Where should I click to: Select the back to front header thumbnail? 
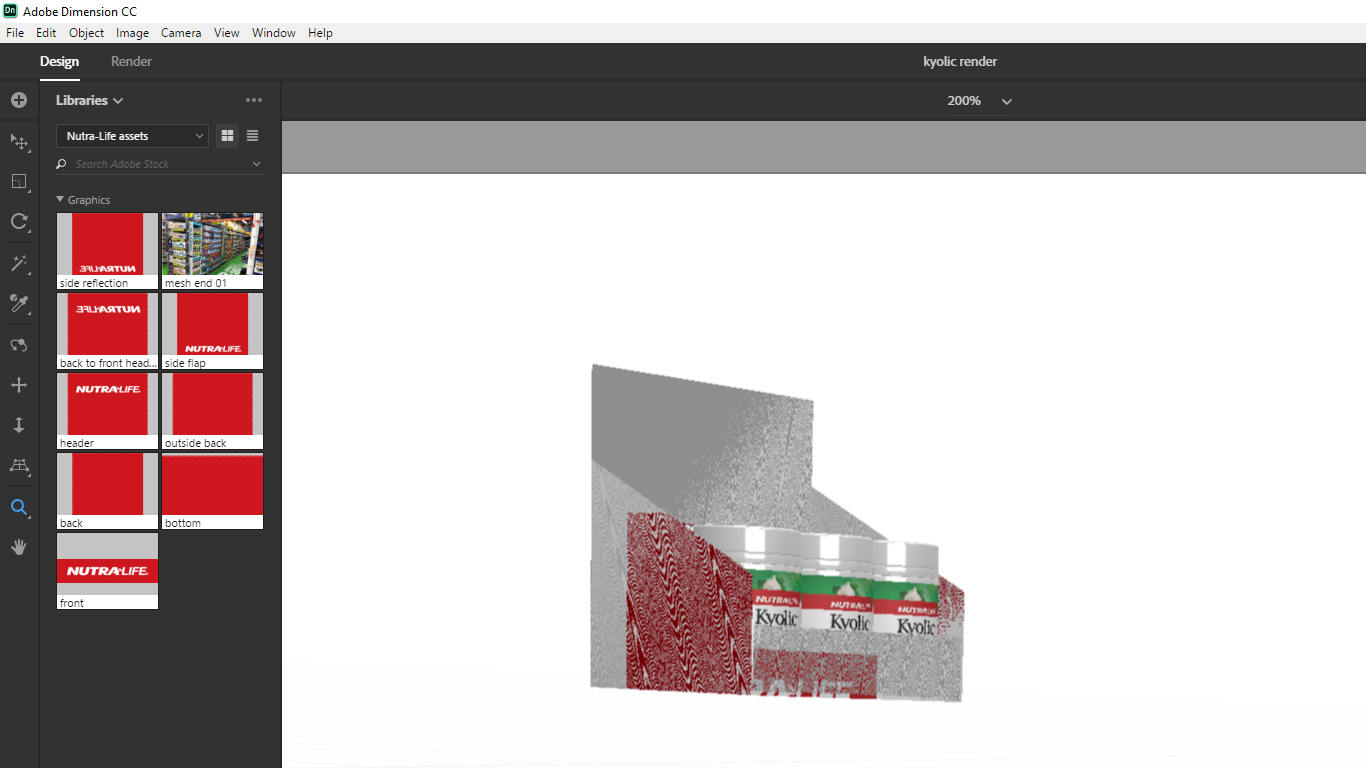[107, 331]
